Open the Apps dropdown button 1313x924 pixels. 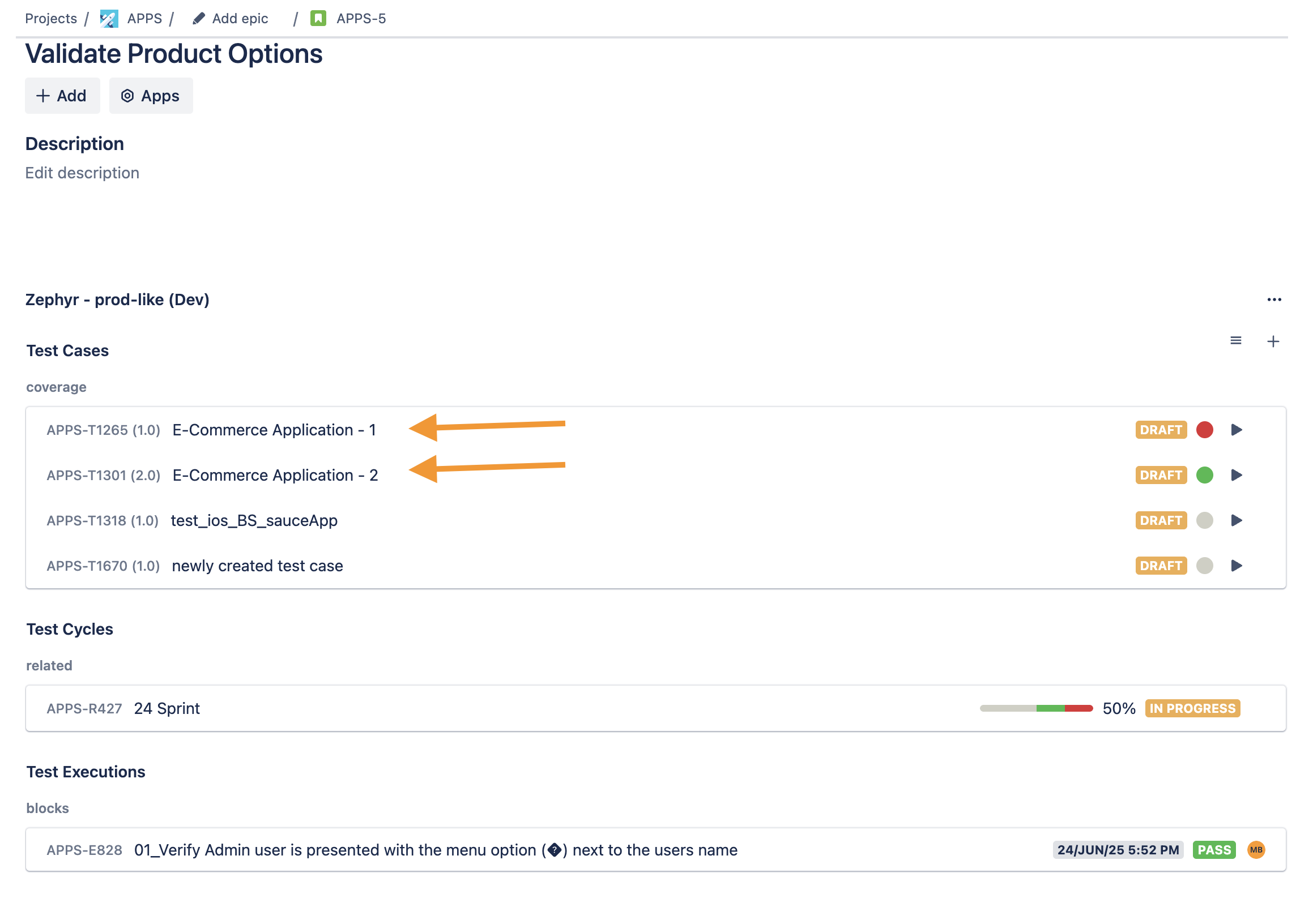pos(151,96)
